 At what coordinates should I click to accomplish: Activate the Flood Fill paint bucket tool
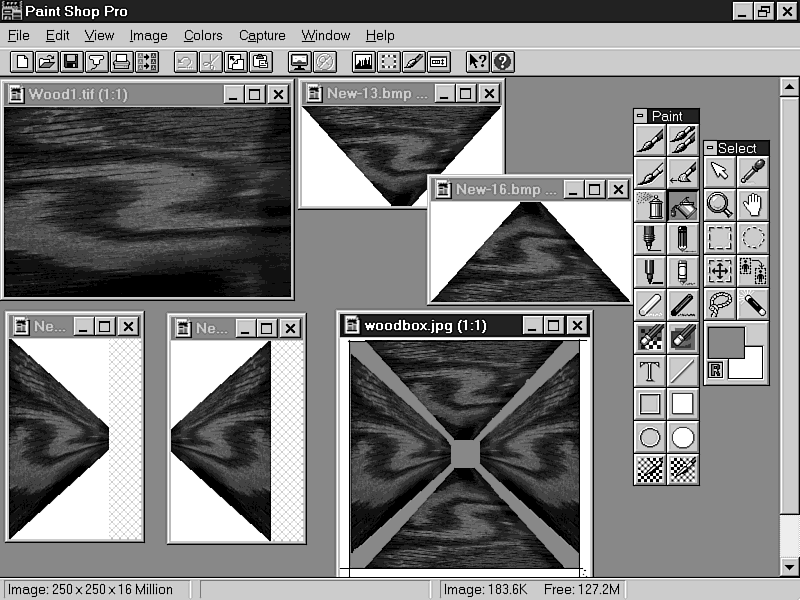[683, 206]
